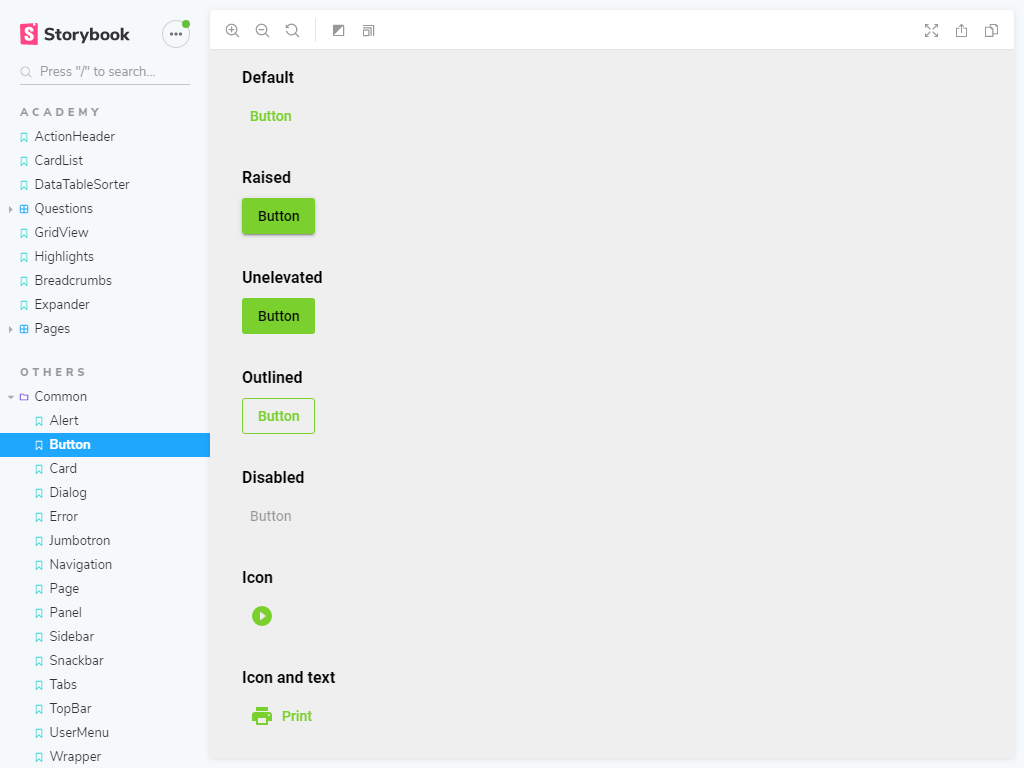
Task: Expand the Pages tree group
Action: coord(52,329)
